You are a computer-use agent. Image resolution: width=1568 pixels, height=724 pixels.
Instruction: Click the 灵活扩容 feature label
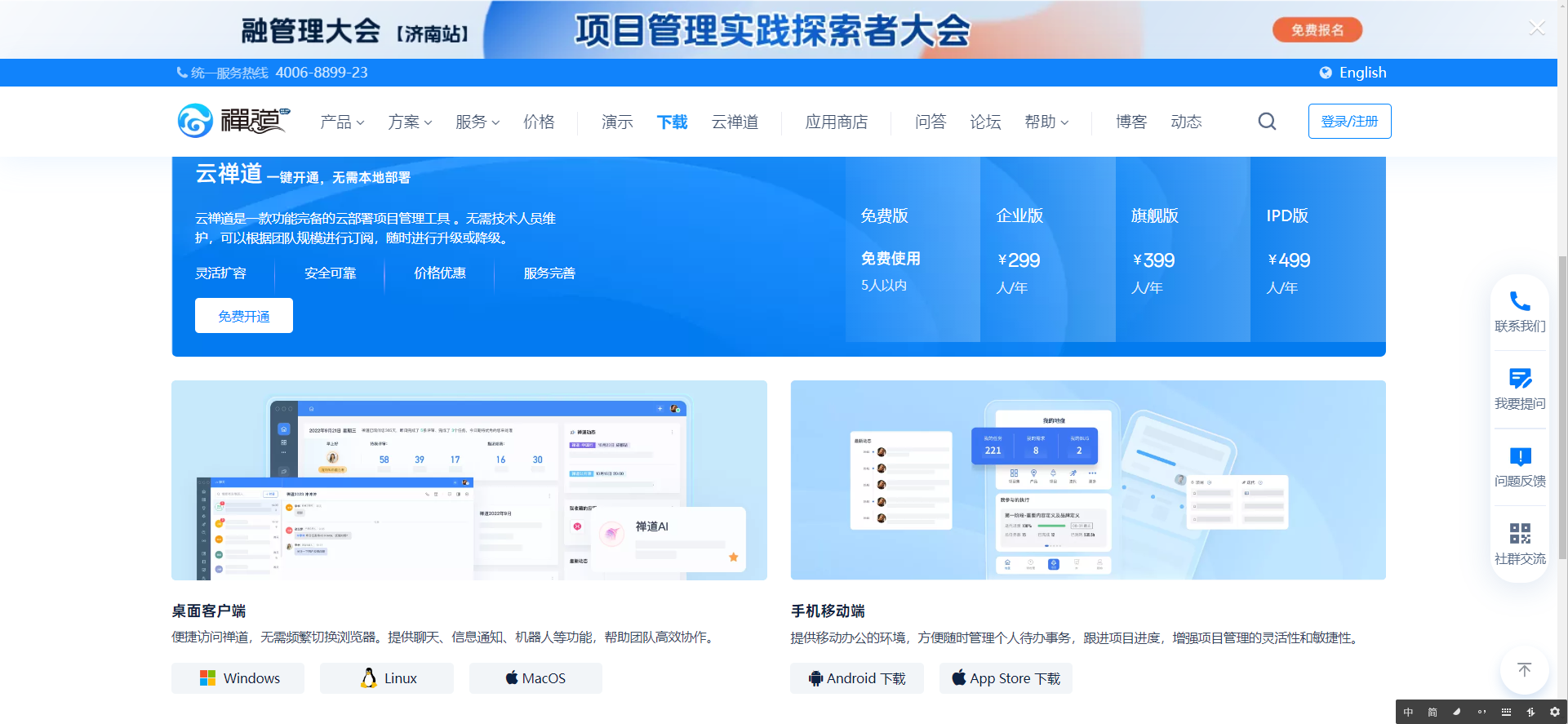pos(220,273)
